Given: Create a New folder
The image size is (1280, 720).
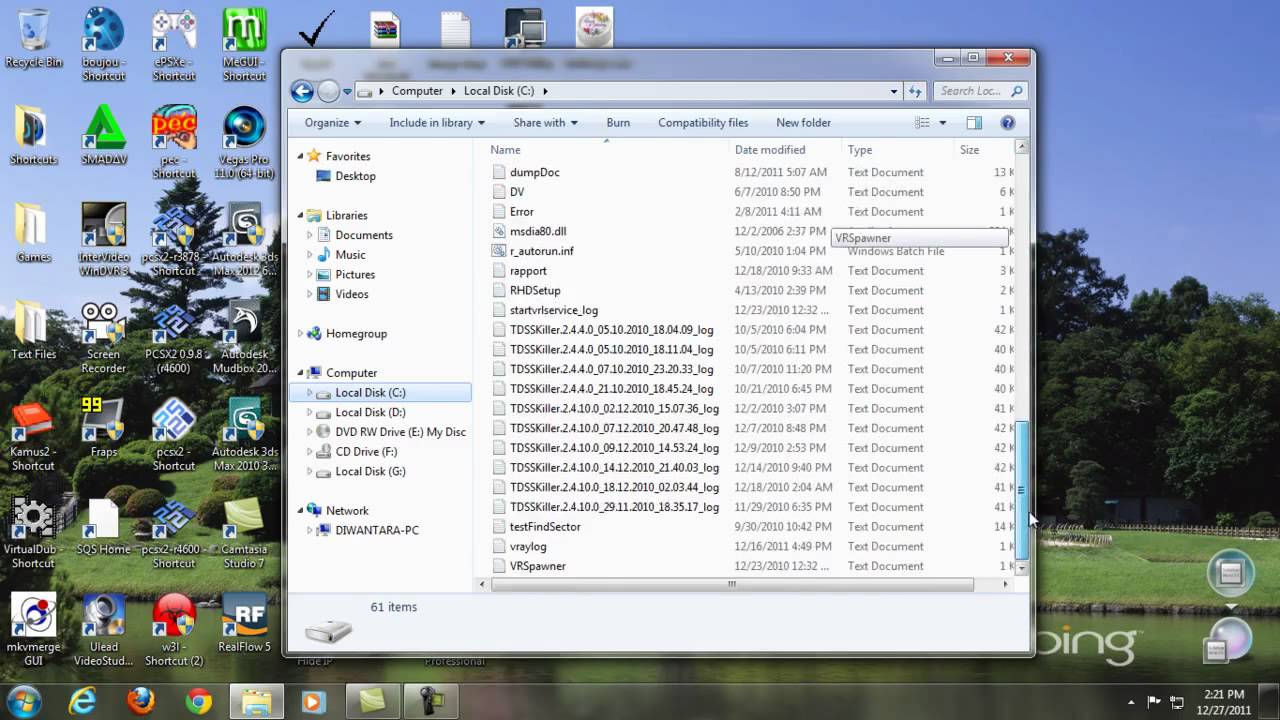Looking at the screenshot, I should coord(803,123).
